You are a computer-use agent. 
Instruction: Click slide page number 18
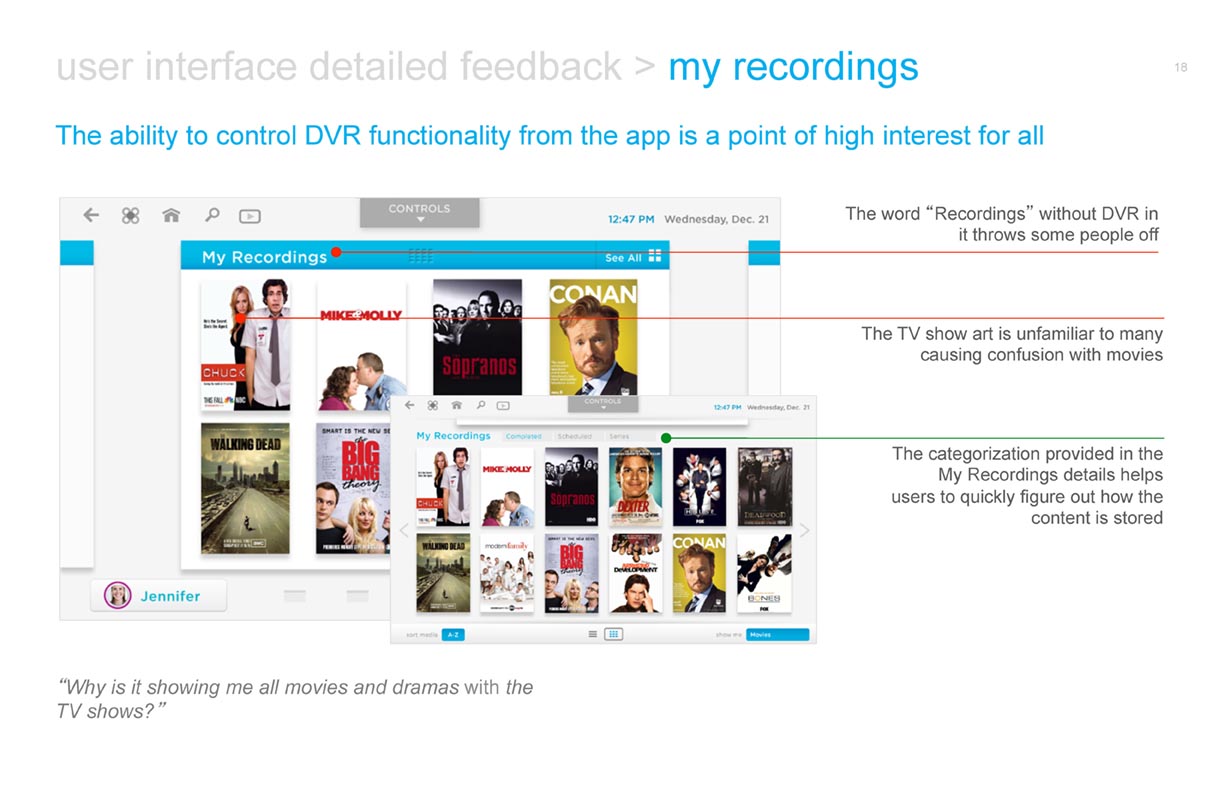click(x=1181, y=67)
